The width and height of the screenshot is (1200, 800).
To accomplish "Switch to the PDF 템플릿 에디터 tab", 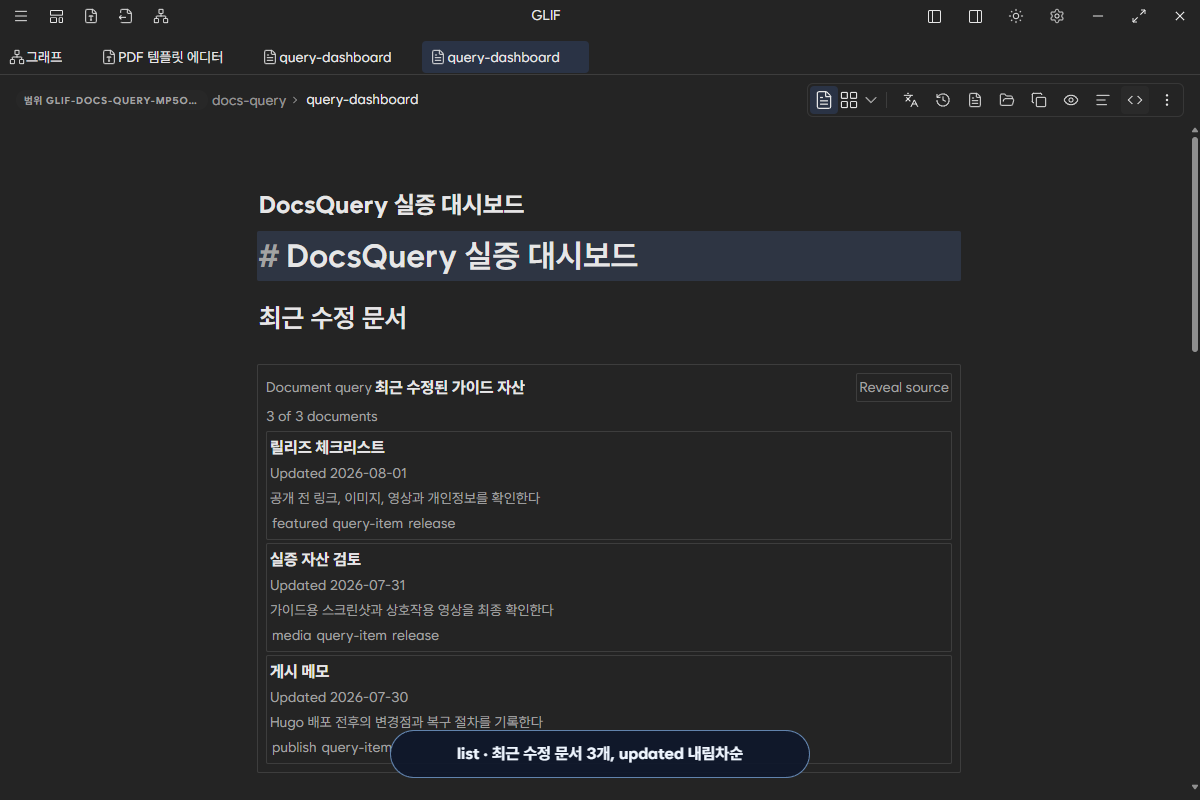I will coord(163,57).
